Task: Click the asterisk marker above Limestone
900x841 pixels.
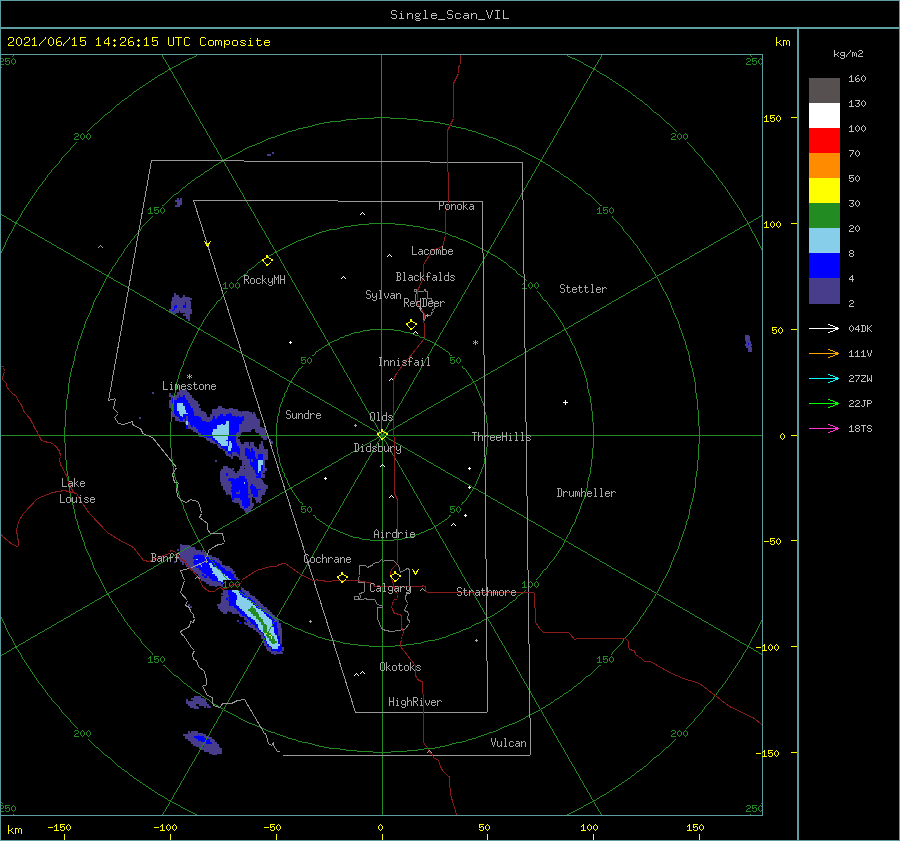Action: [x=189, y=377]
